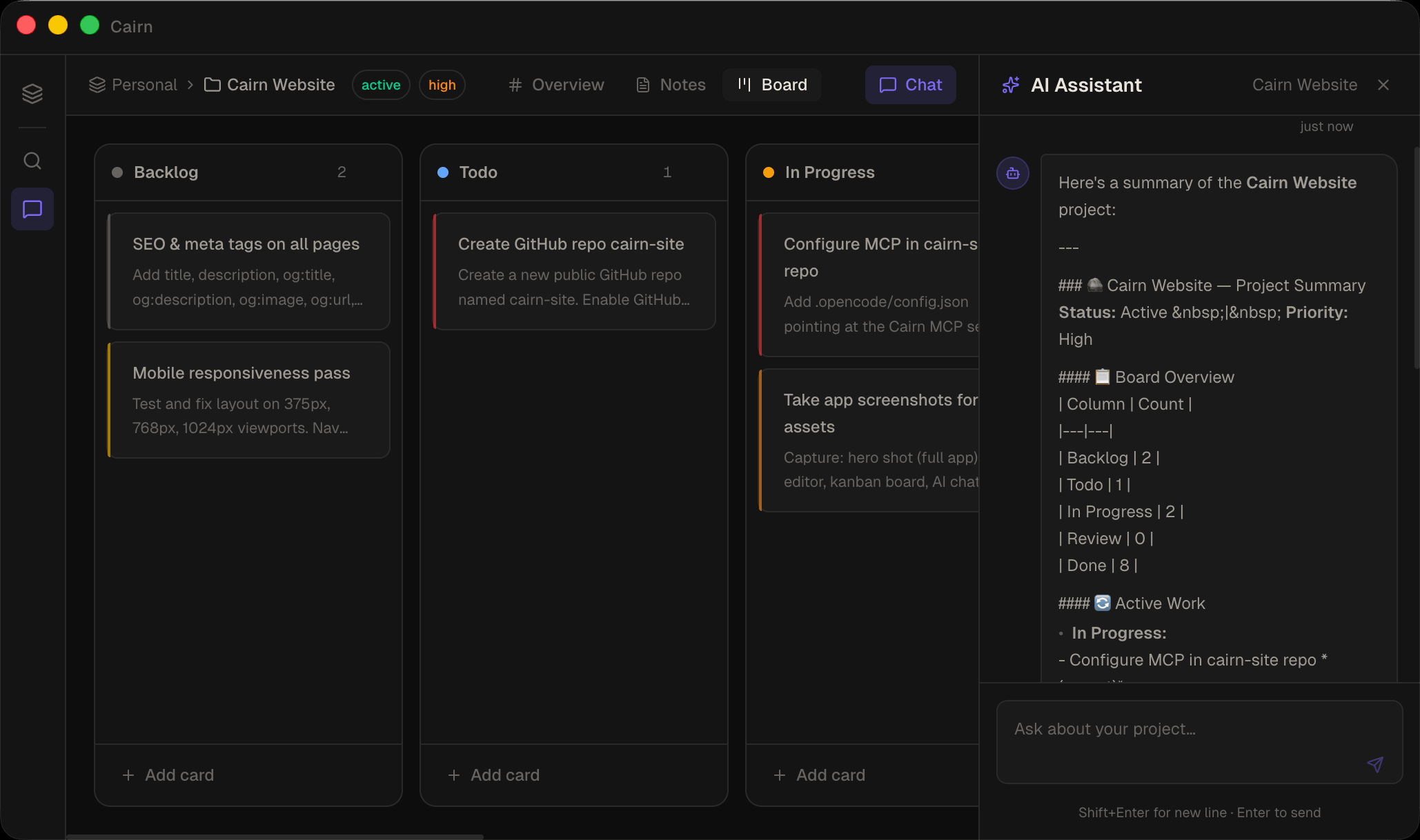Add card to the In Progress column

[820, 775]
